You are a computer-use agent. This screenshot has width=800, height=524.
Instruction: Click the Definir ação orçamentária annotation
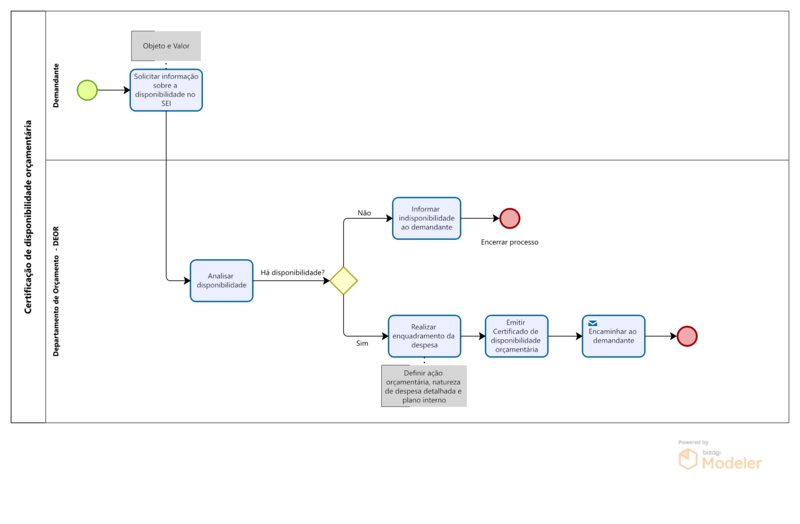(424, 386)
